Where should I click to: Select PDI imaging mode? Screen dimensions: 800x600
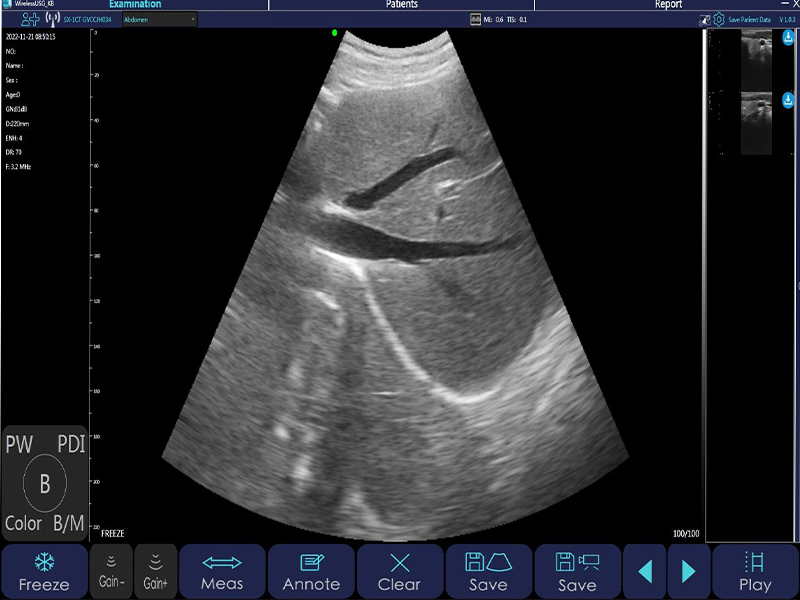(71, 445)
